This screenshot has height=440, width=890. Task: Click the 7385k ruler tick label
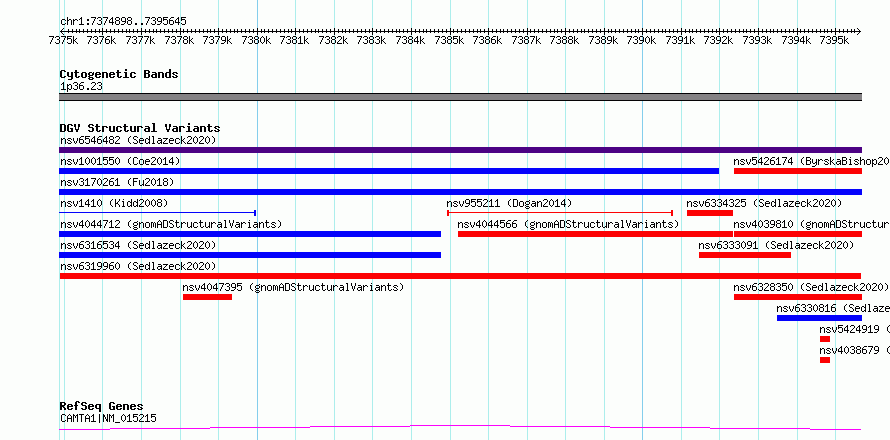click(x=448, y=40)
